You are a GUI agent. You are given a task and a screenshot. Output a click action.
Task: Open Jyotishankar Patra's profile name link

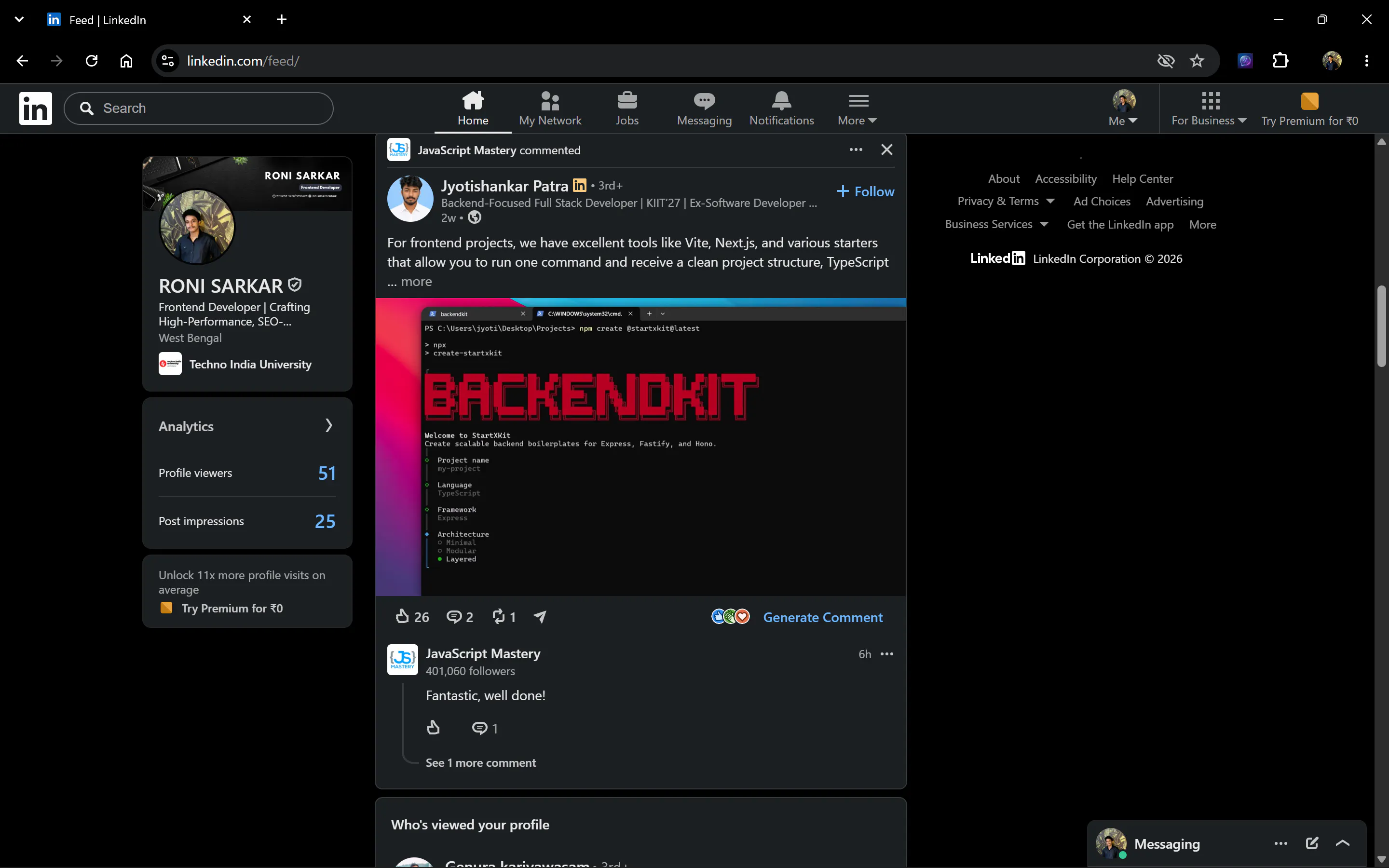(504, 186)
